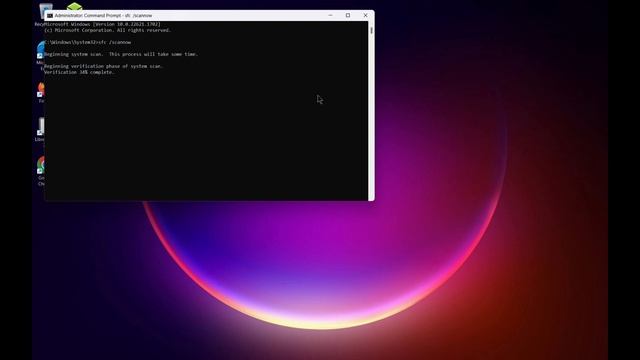Click the 'Beginning system scan' message line
640x360 pixels.
pos(121,54)
